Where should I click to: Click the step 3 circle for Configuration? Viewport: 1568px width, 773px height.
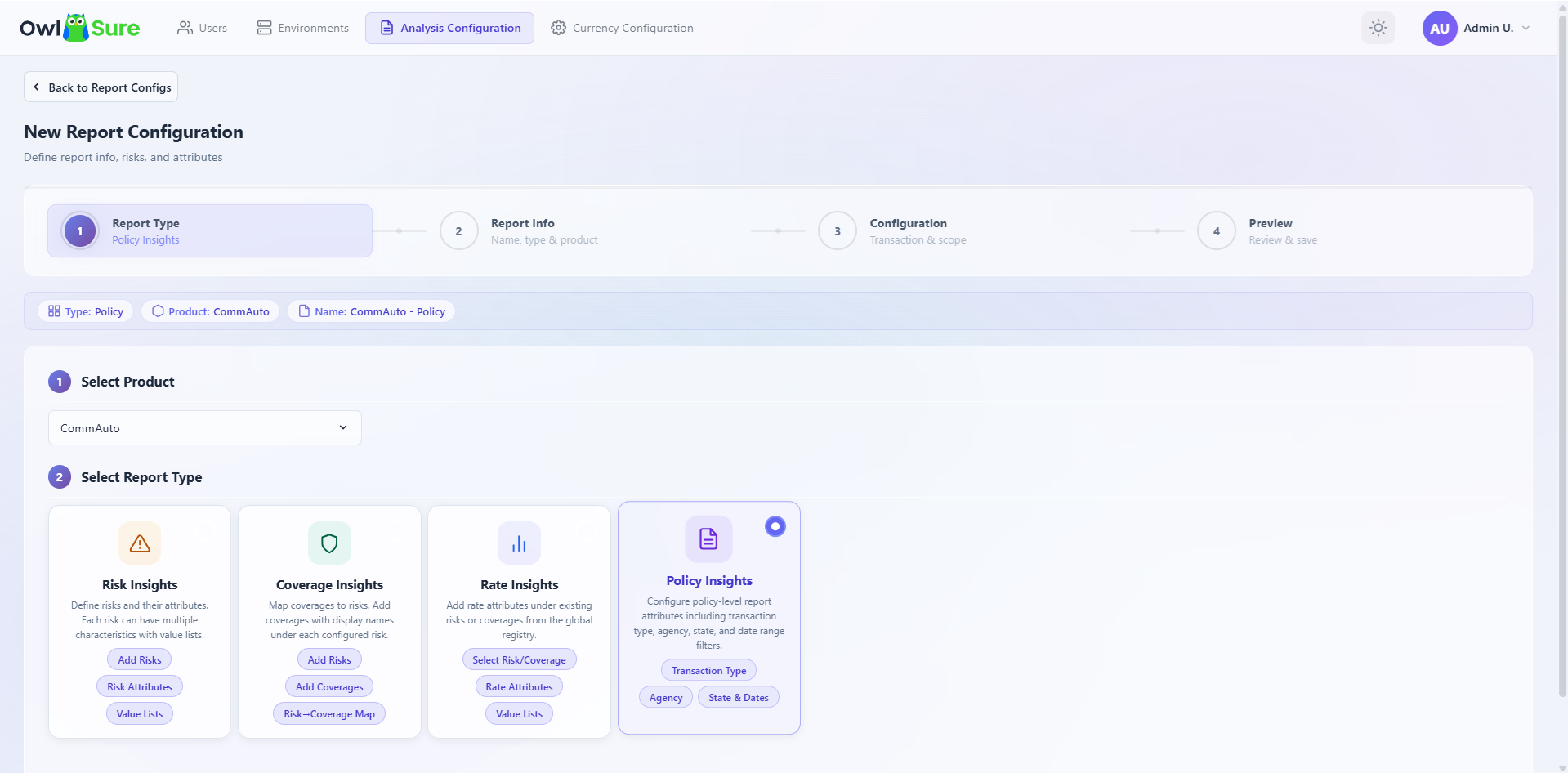click(838, 231)
